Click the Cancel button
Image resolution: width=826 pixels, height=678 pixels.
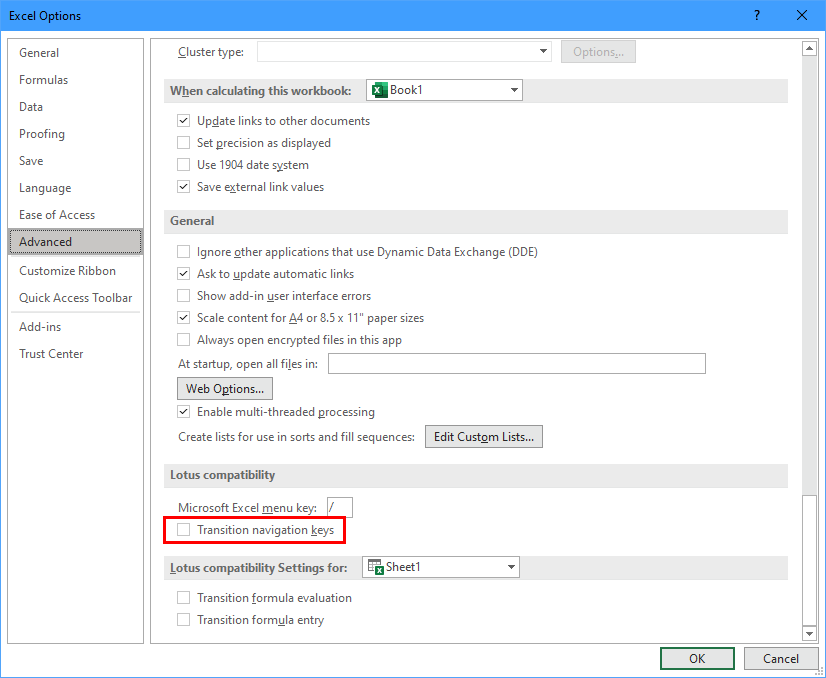781,659
